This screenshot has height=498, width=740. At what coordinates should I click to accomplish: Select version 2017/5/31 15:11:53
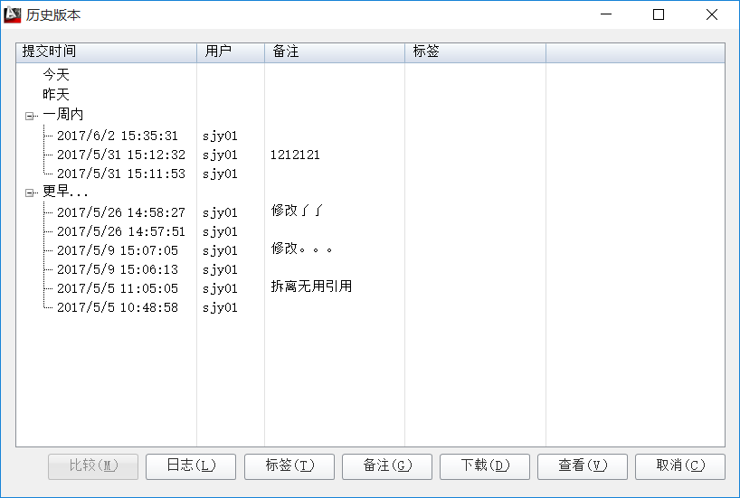point(121,174)
